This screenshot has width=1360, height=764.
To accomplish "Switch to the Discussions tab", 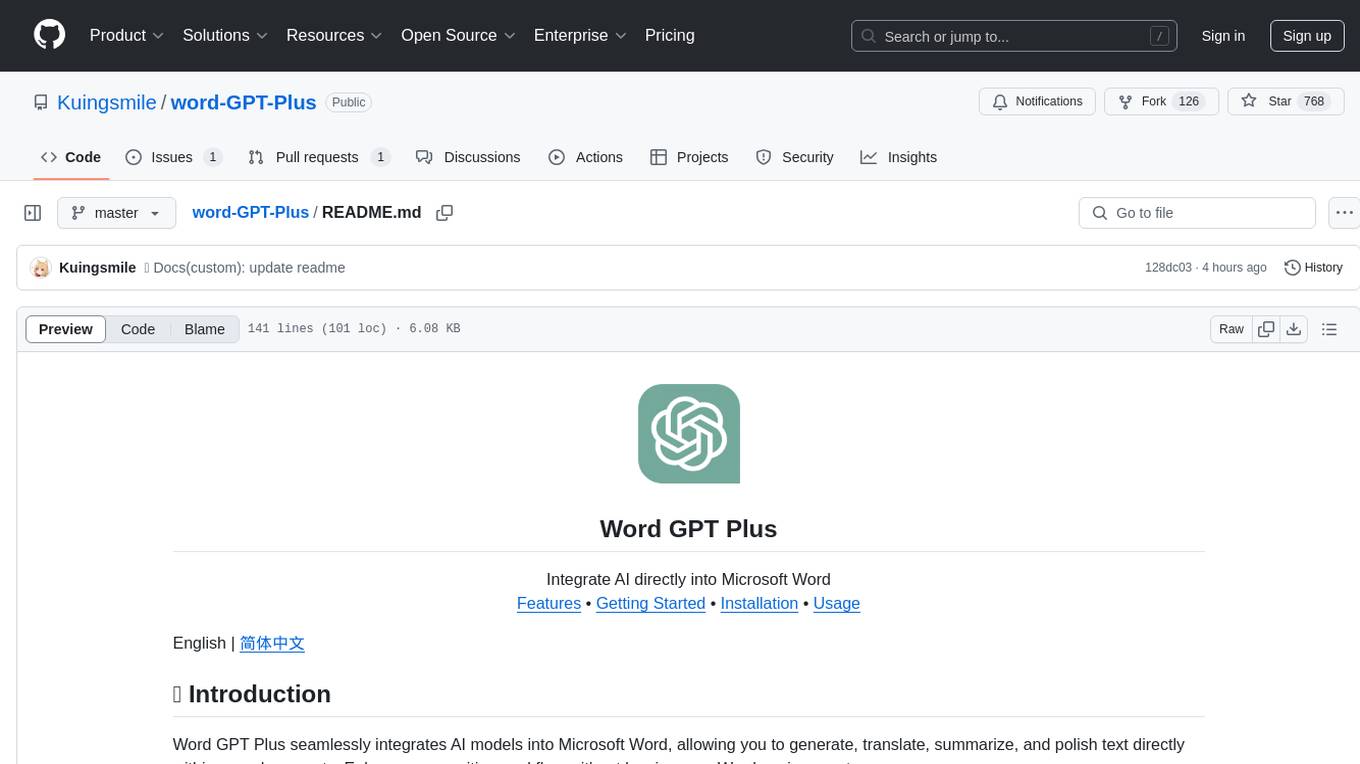I will (468, 157).
